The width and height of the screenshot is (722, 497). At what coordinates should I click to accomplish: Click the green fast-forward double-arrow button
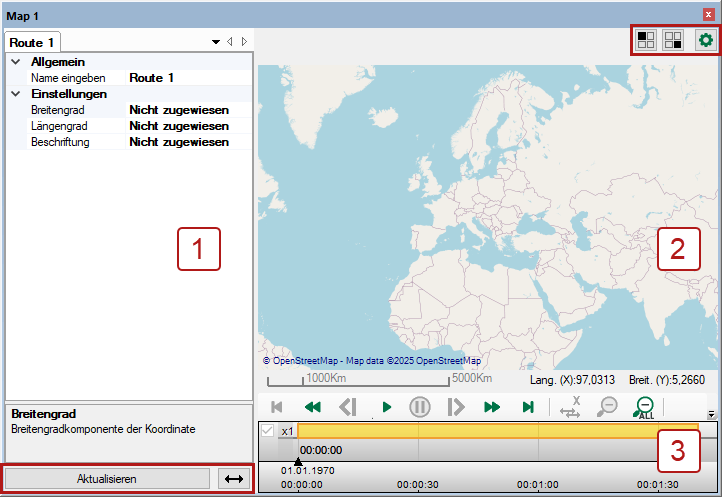(492, 407)
